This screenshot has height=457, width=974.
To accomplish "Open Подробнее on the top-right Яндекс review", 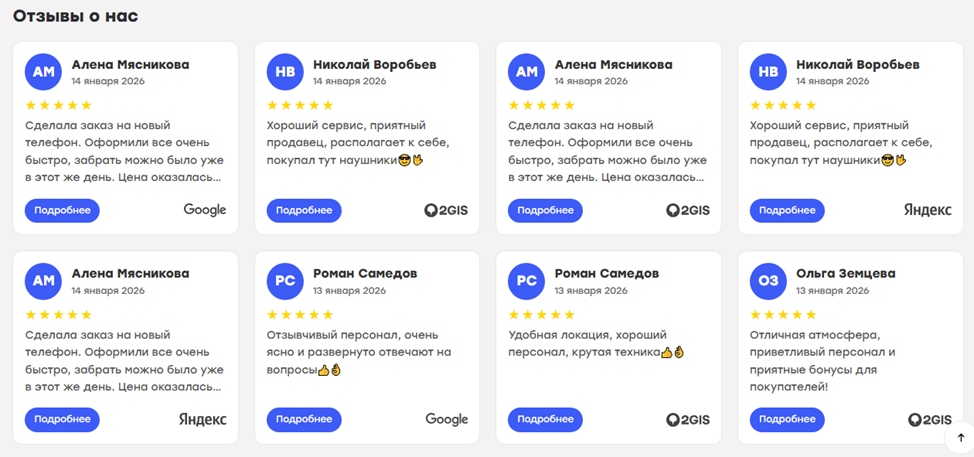I will coord(787,210).
